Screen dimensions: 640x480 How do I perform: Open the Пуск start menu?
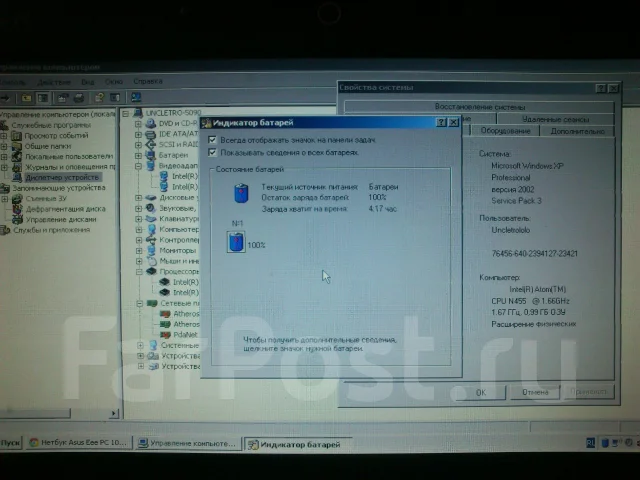[11, 443]
